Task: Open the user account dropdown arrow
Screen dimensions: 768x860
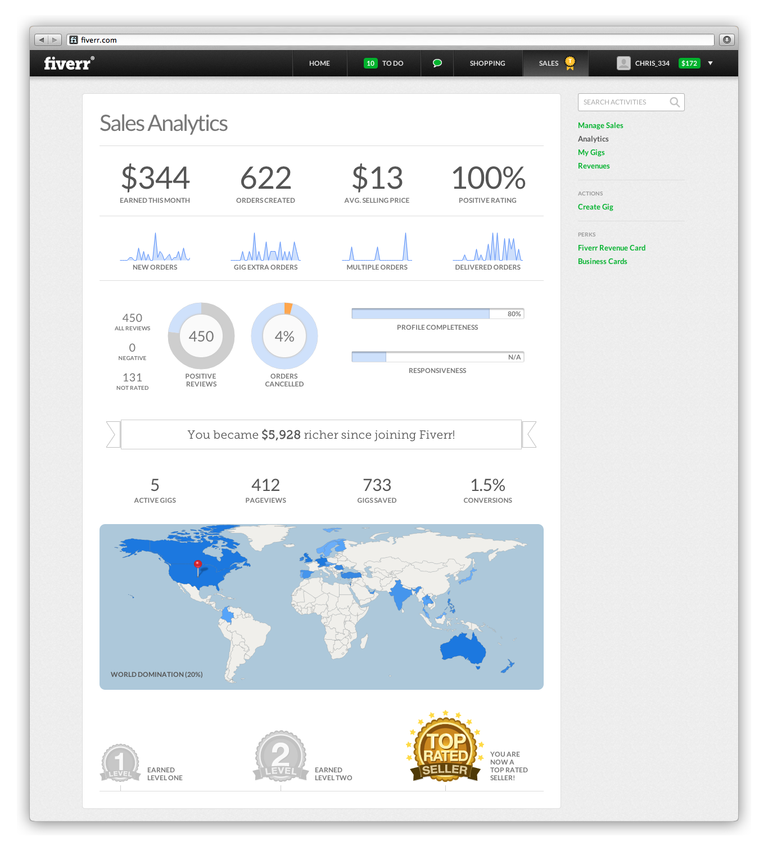Action: click(x=710, y=63)
